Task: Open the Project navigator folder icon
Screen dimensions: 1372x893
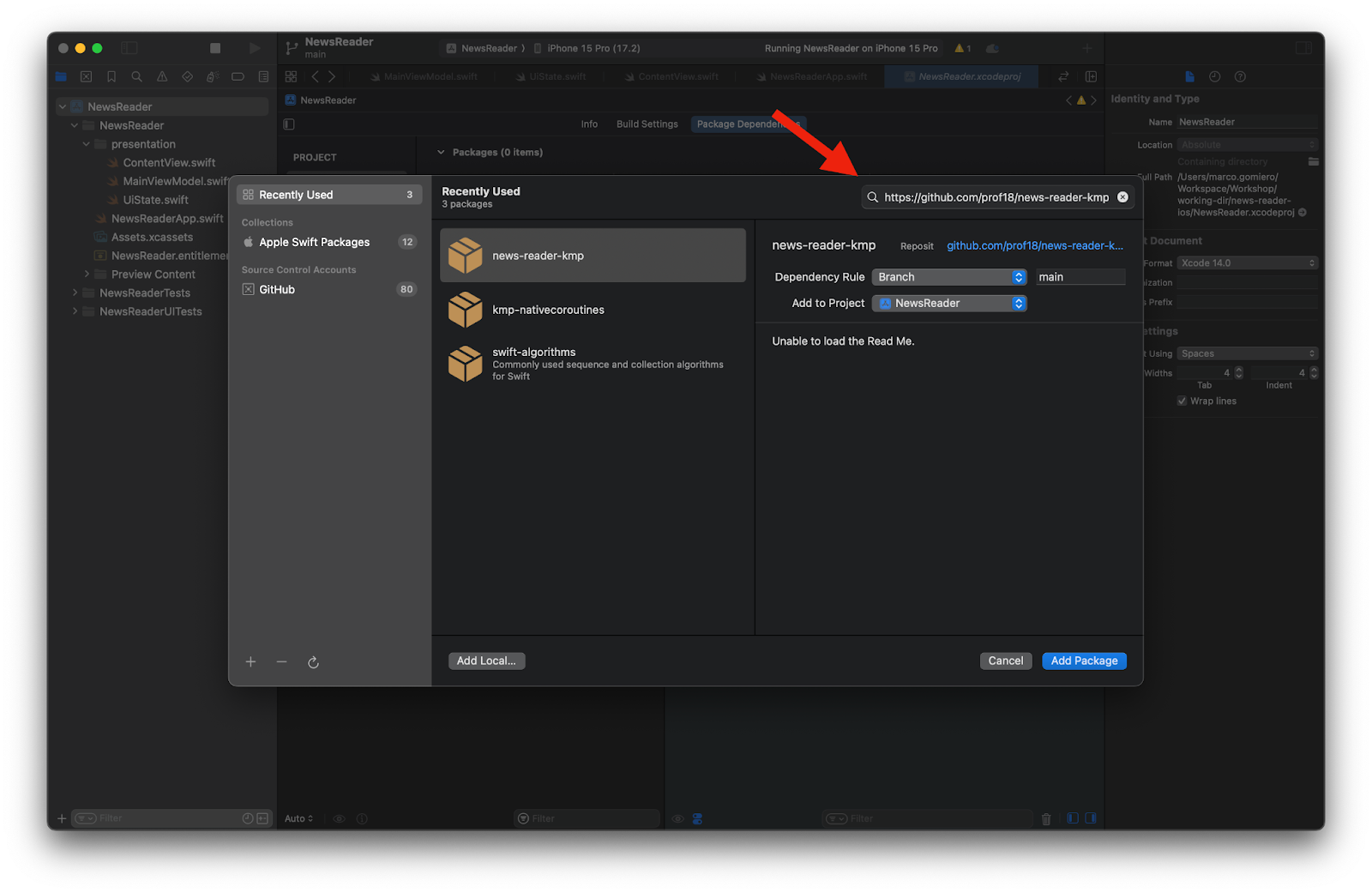Action: (61, 76)
